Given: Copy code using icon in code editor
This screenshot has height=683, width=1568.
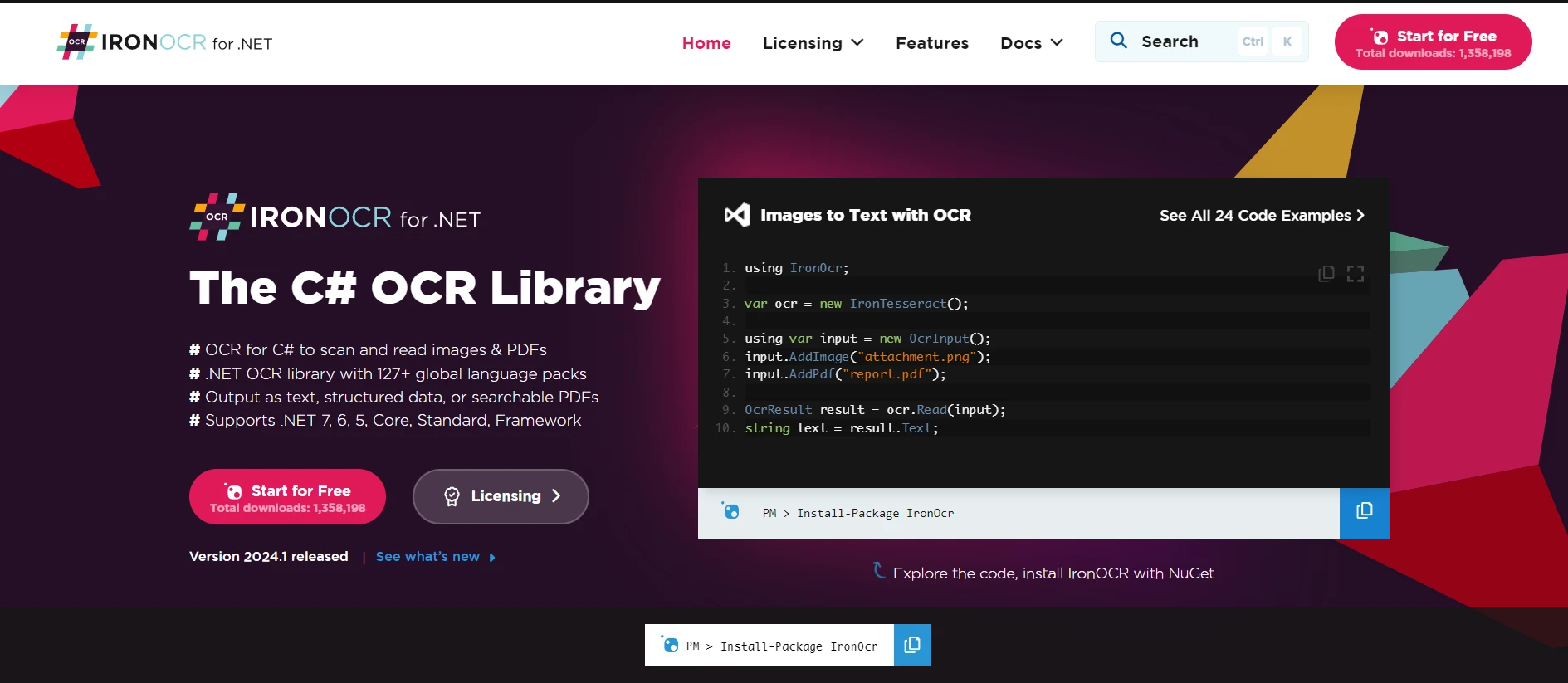Looking at the screenshot, I should (x=1326, y=274).
